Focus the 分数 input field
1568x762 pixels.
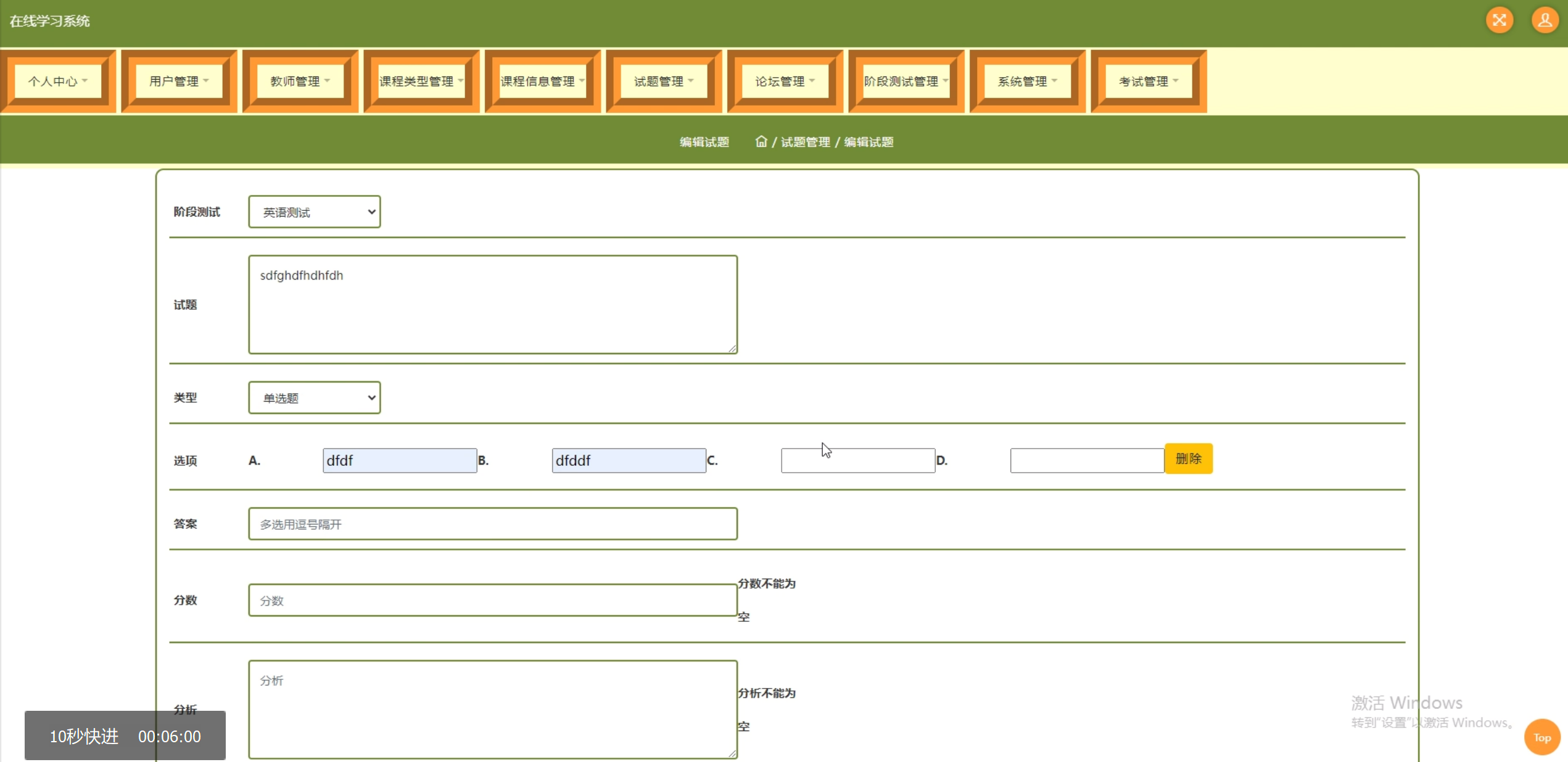[x=492, y=600]
